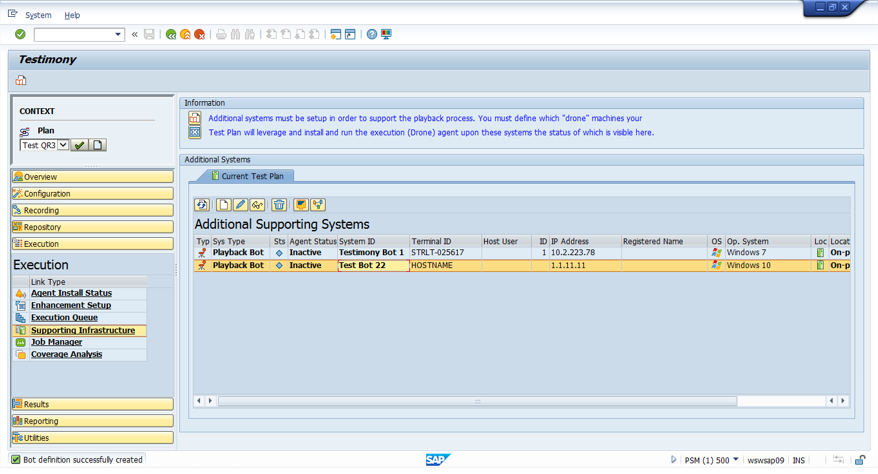Click the Terminal ID column header

coord(446,241)
